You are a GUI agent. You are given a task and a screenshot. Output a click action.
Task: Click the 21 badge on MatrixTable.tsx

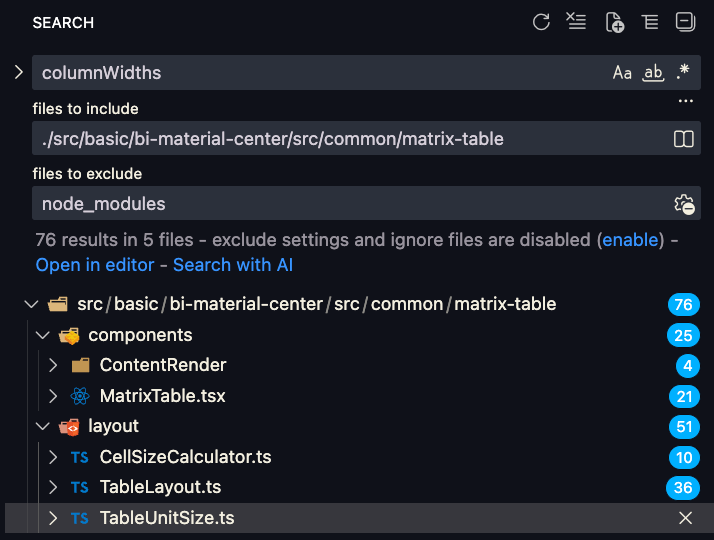tap(684, 397)
